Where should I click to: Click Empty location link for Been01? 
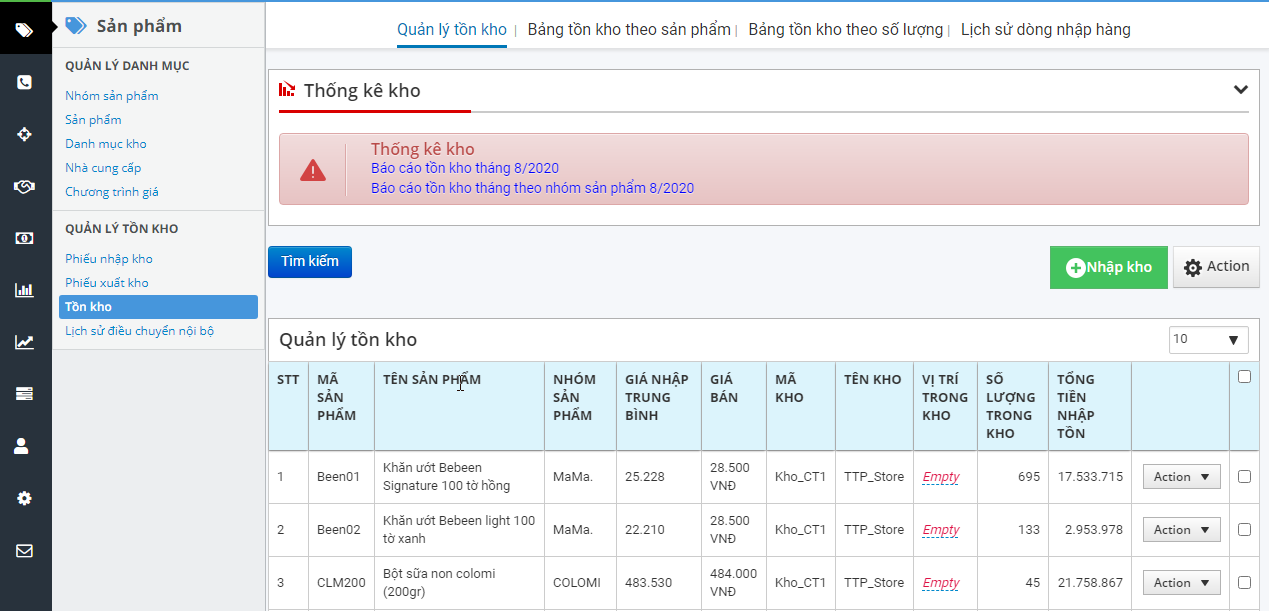941,477
